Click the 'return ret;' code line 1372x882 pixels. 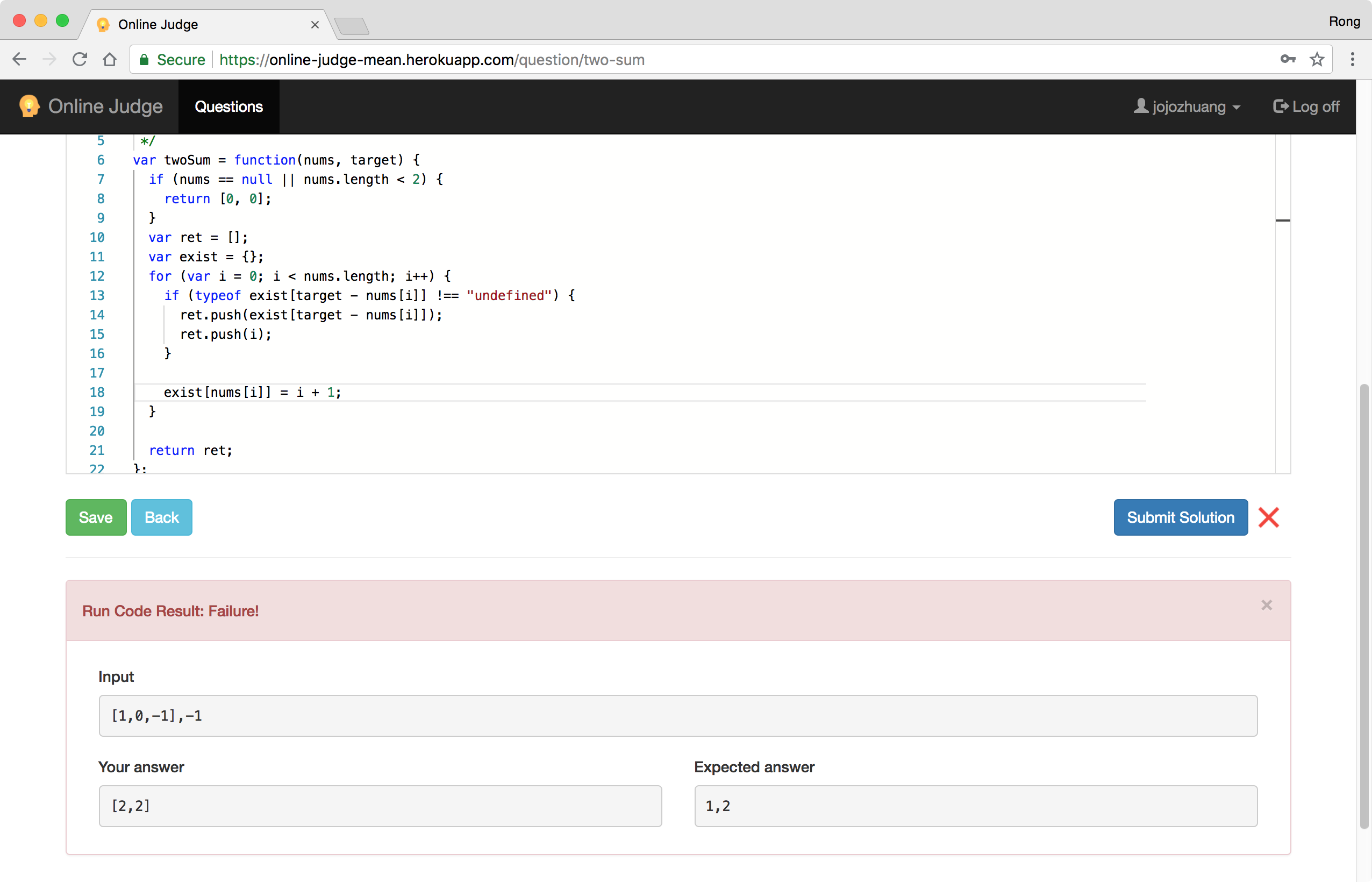point(191,450)
